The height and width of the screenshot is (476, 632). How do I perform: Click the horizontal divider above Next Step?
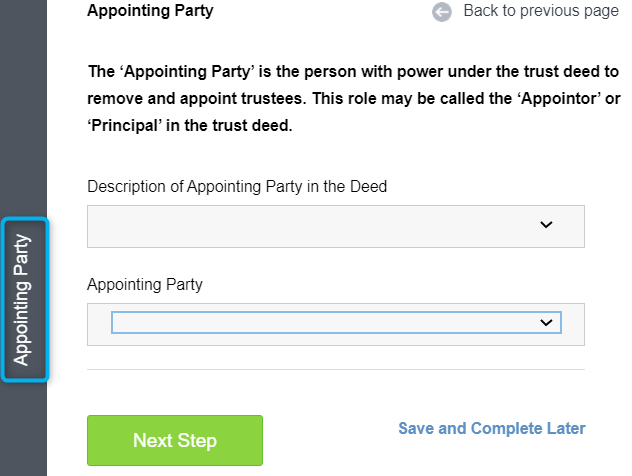[336, 369]
